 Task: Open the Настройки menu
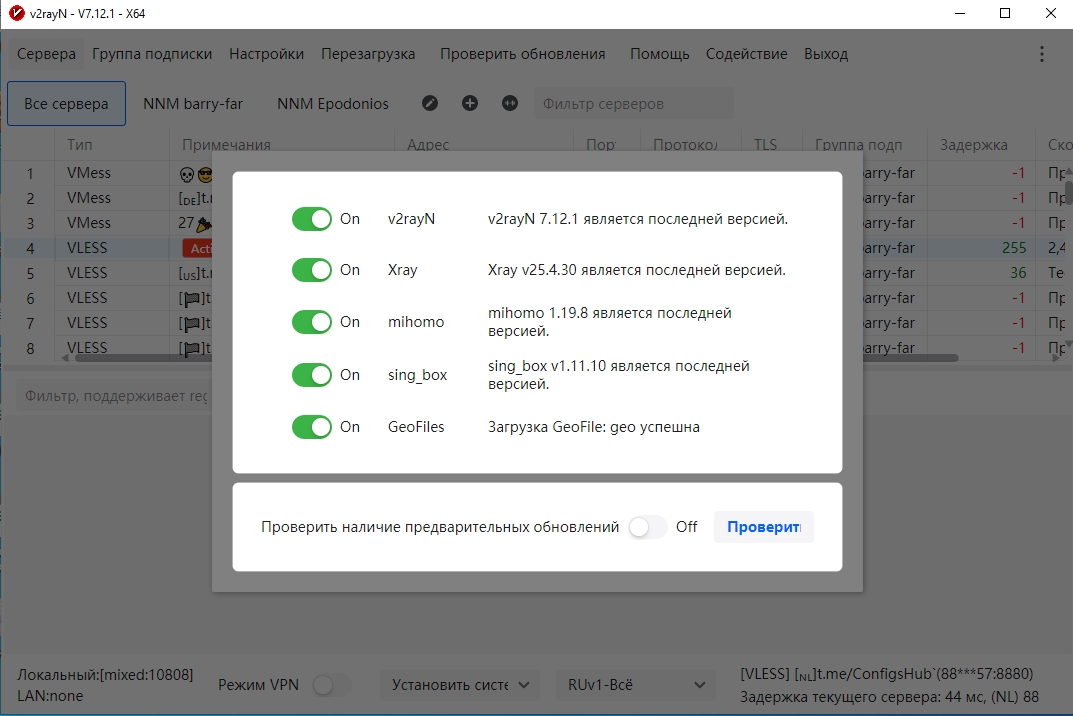point(267,54)
